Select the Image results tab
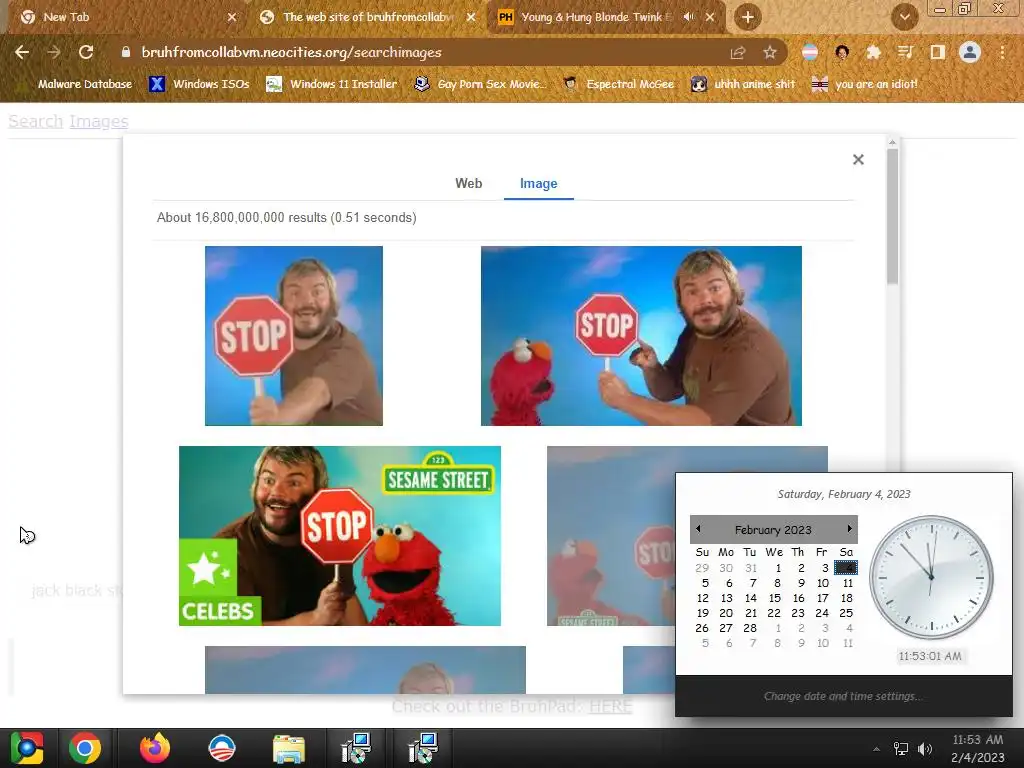This screenshot has width=1024, height=768. (x=539, y=184)
